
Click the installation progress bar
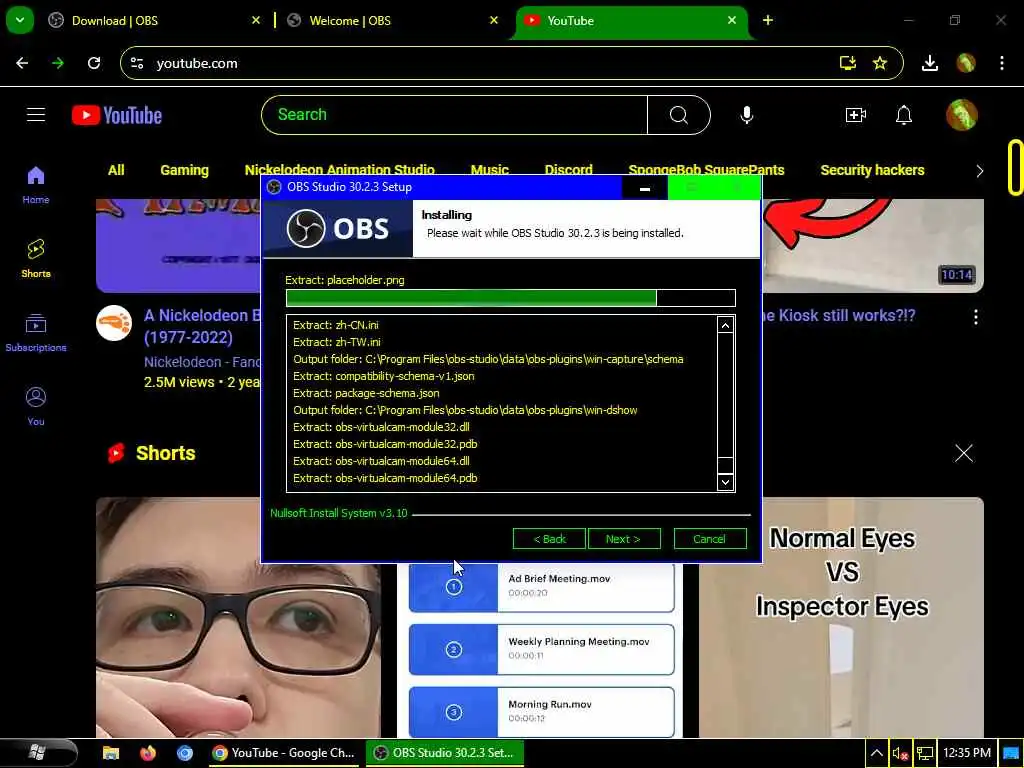[511, 298]
